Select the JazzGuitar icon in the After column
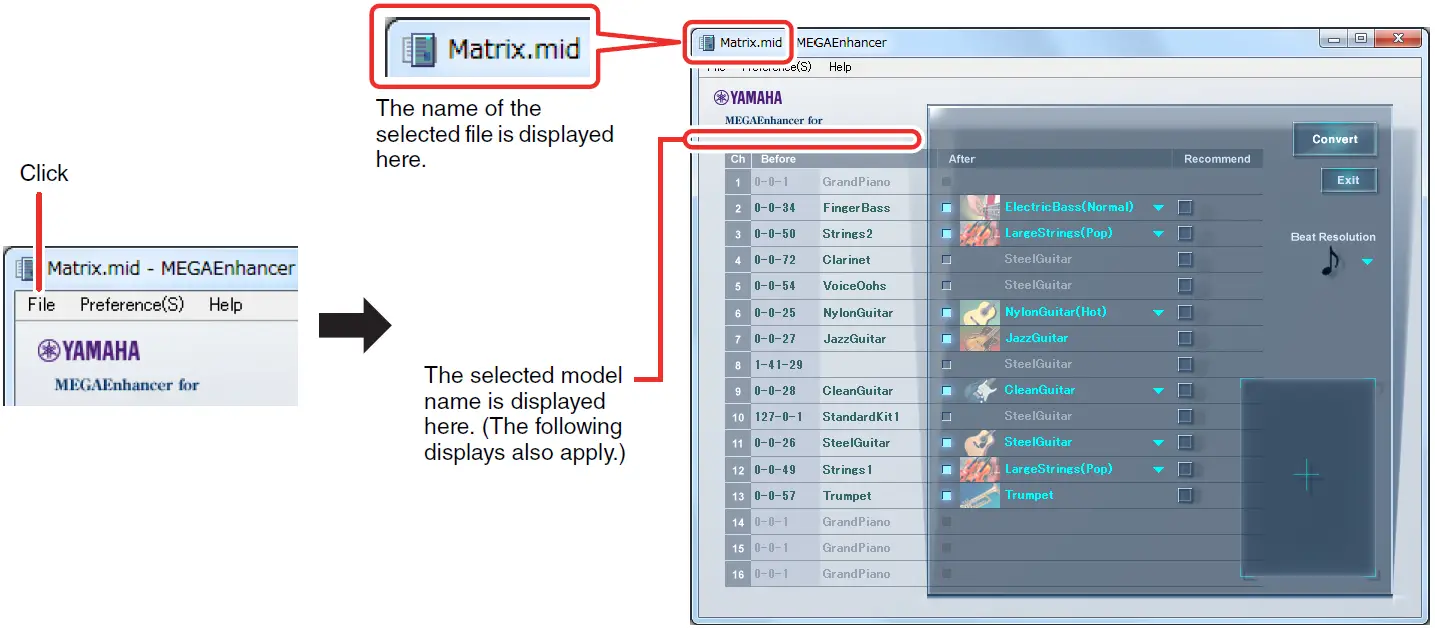This screenshot has width=1435, height=629. (x=980, y=339)
